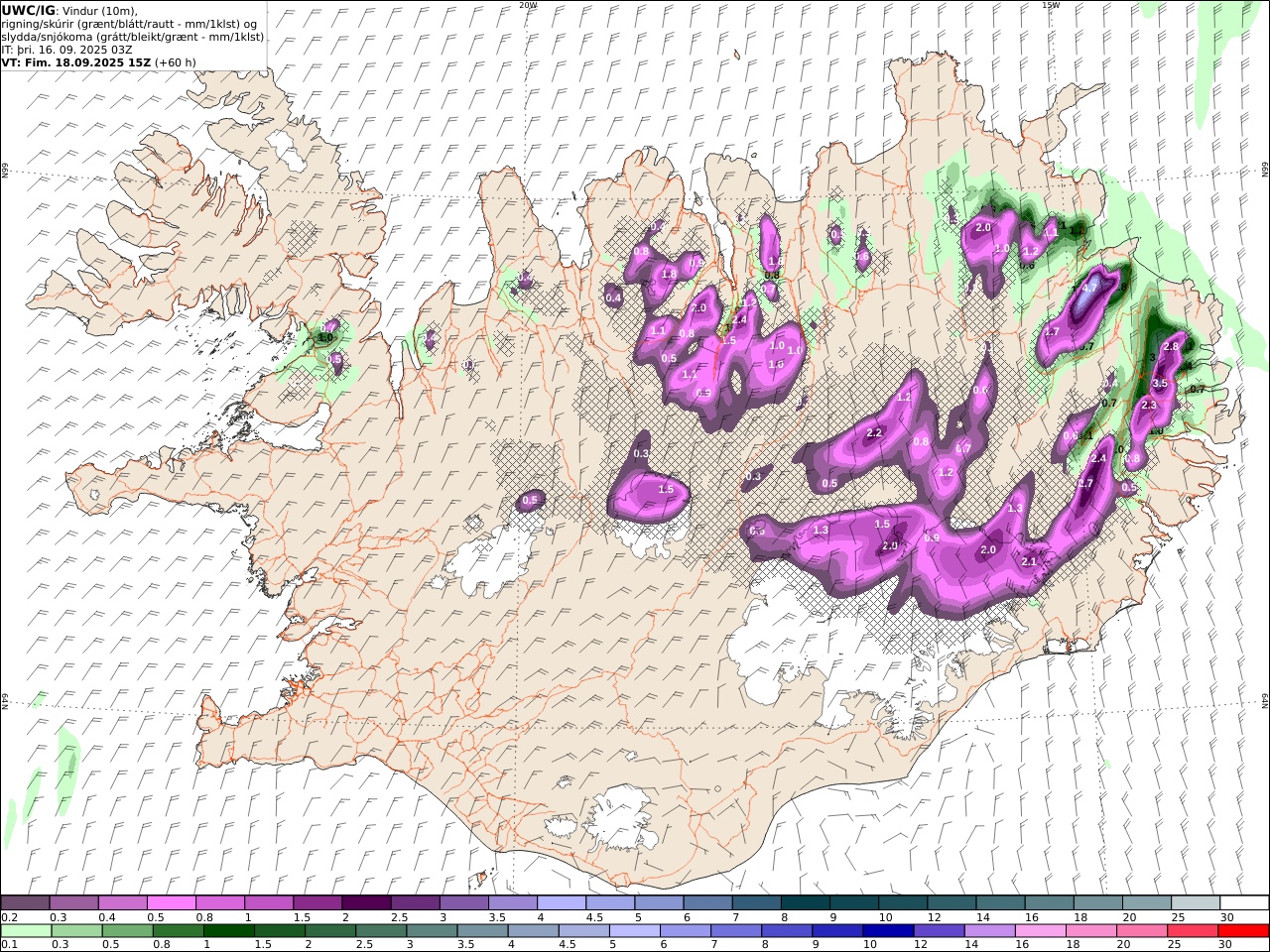1270x952 pixels.
Task: Pick the lower legend swatch labeled 2.5
Action: coord(381,930)
